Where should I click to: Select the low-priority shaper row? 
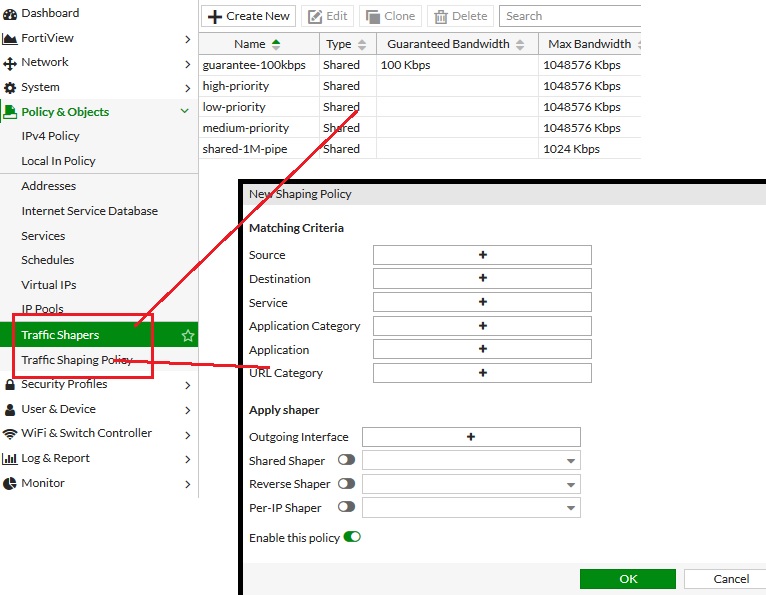[420, 107]
